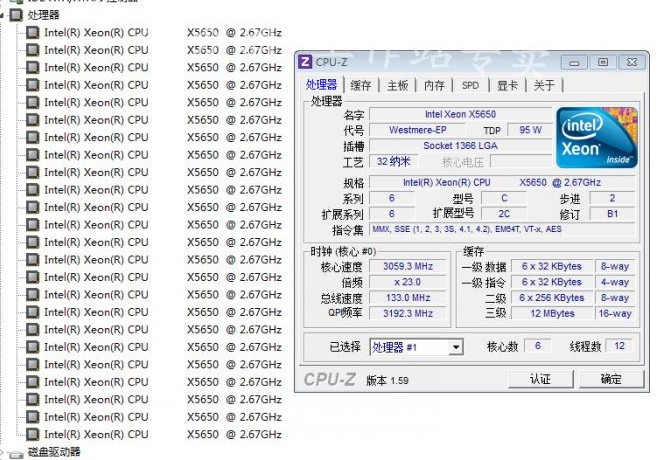Open the 显卡 tab
Image resolution: width=670 pixels, height=460 pixels.
(507, 85)
